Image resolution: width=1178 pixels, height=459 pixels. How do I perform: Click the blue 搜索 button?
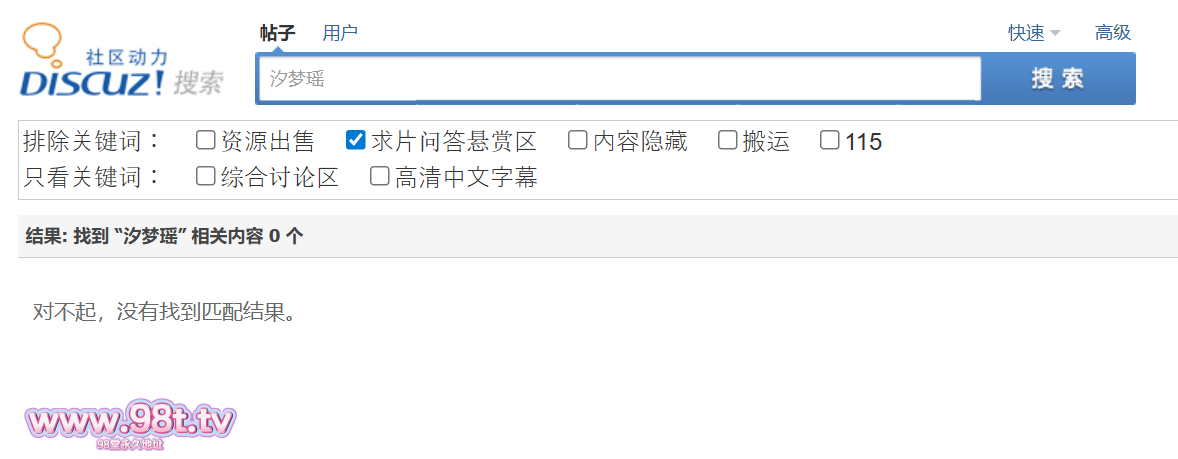tap(1058, 79)
